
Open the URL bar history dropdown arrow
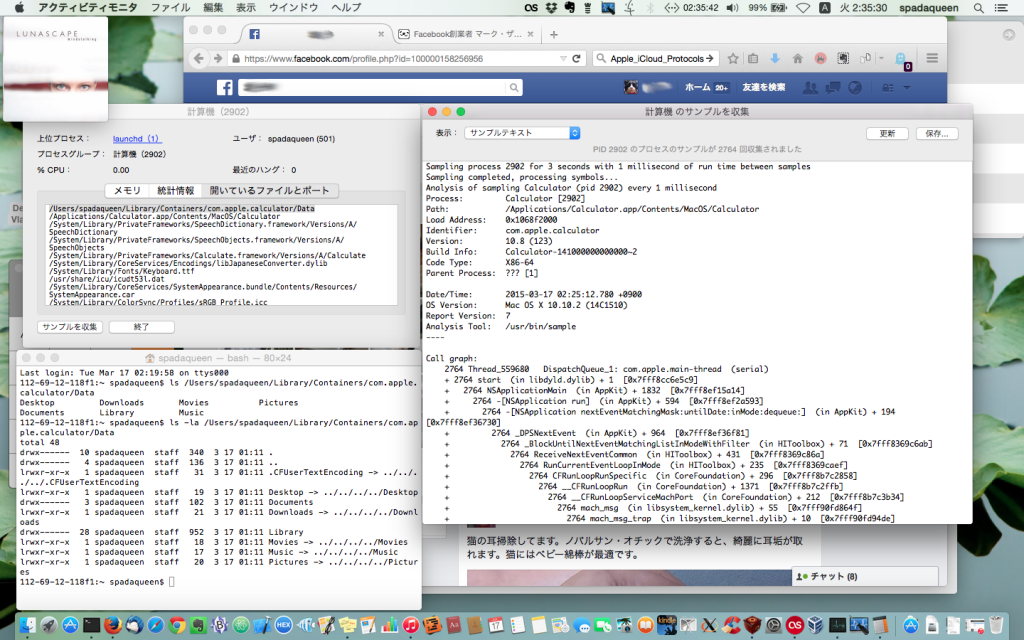click(563, 58)
